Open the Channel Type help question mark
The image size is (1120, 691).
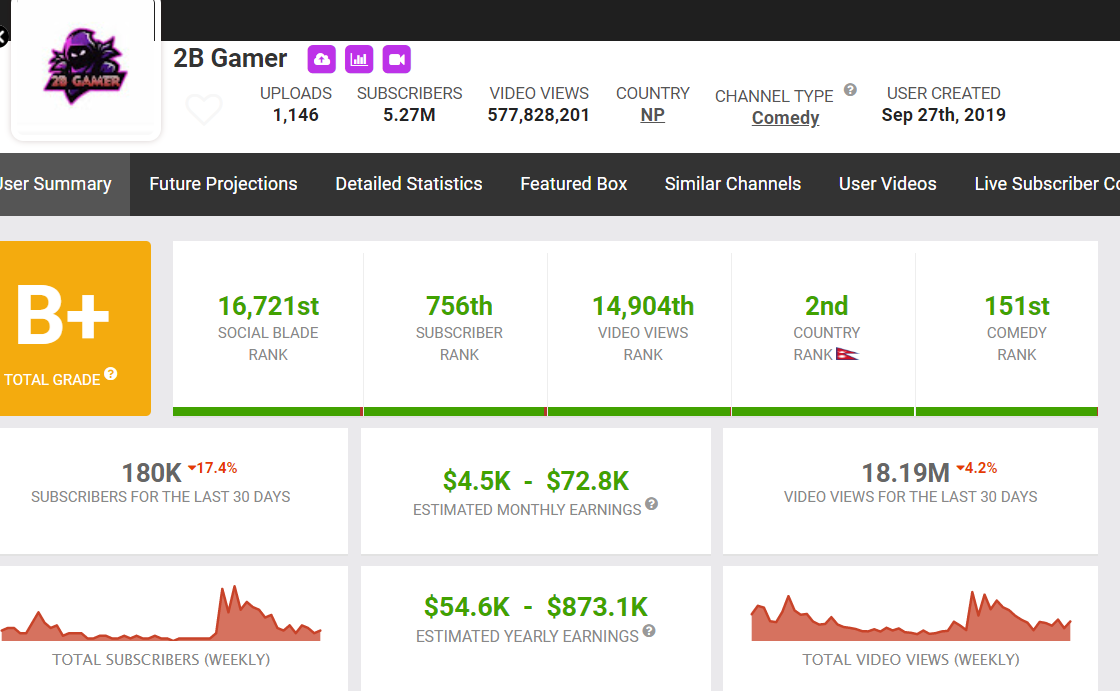coord(850,90)
